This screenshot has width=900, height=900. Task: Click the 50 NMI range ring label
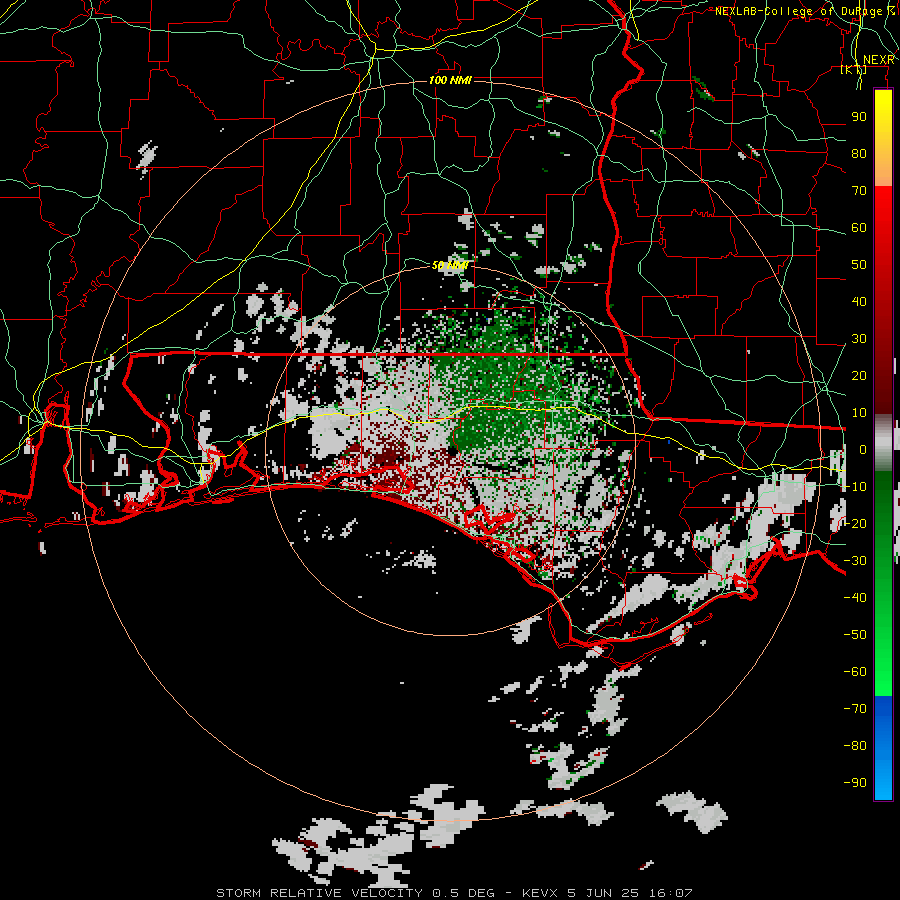450,265
